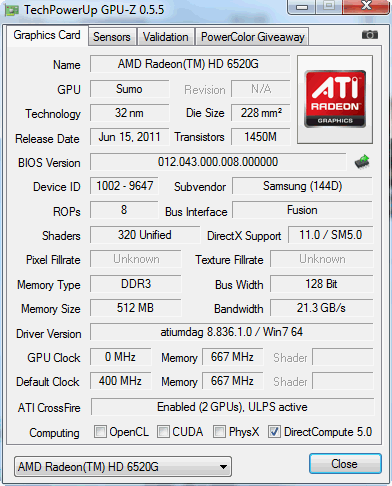Click the BIOS save chip icon
Image resolution: width=392 pixels, height=486 pixels.
(x=362, y=162)
